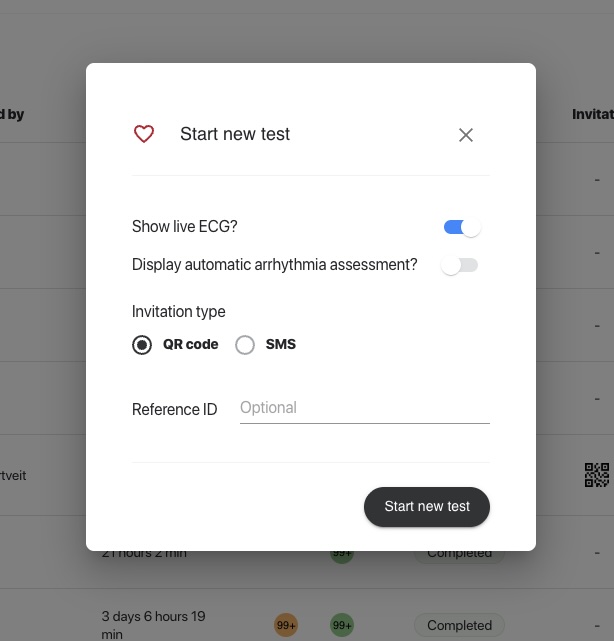
Task: Click the orange 99+ badge
Action: pos(286,625)
